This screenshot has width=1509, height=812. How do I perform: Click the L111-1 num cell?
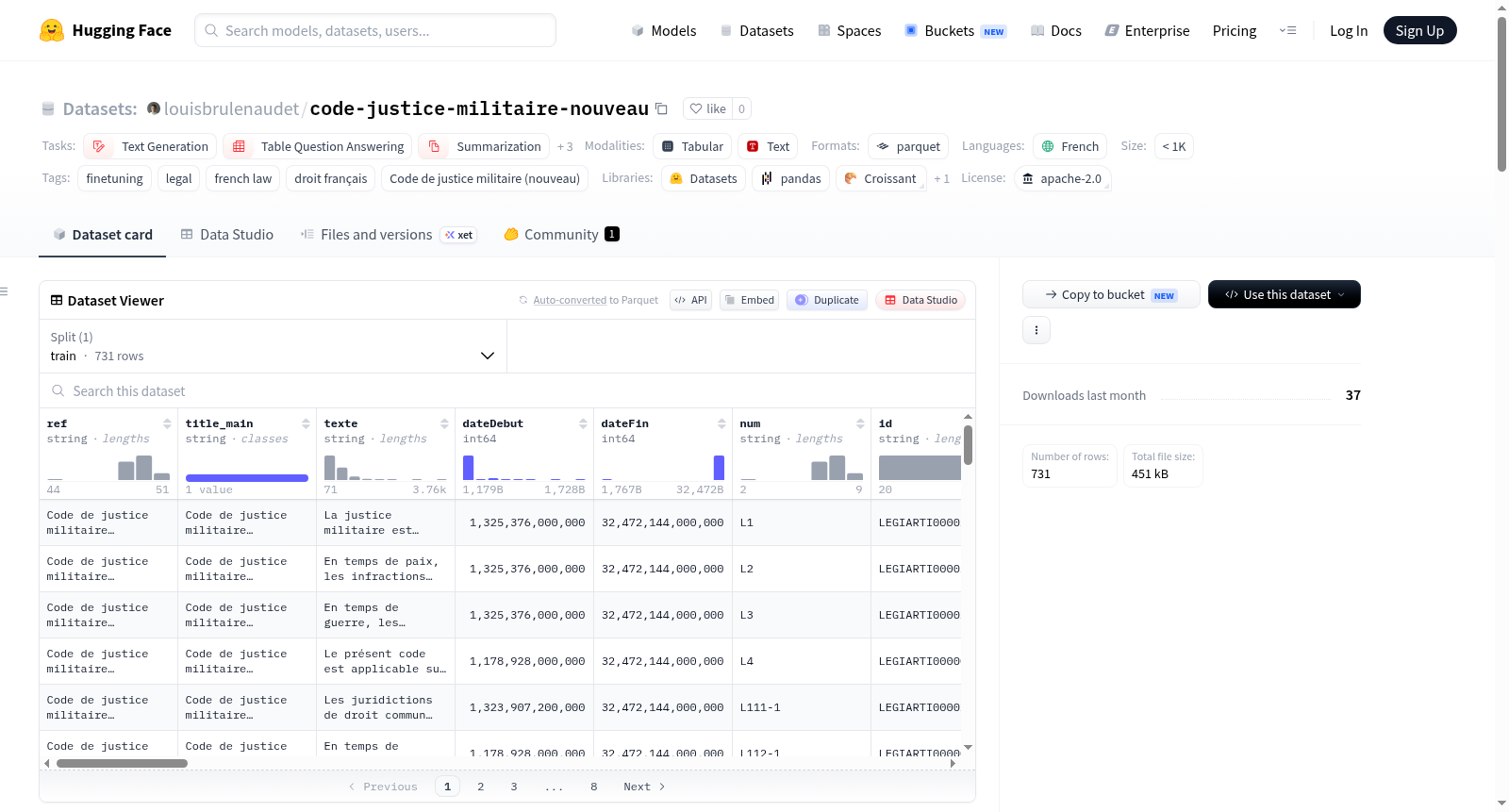coord(802,707)
